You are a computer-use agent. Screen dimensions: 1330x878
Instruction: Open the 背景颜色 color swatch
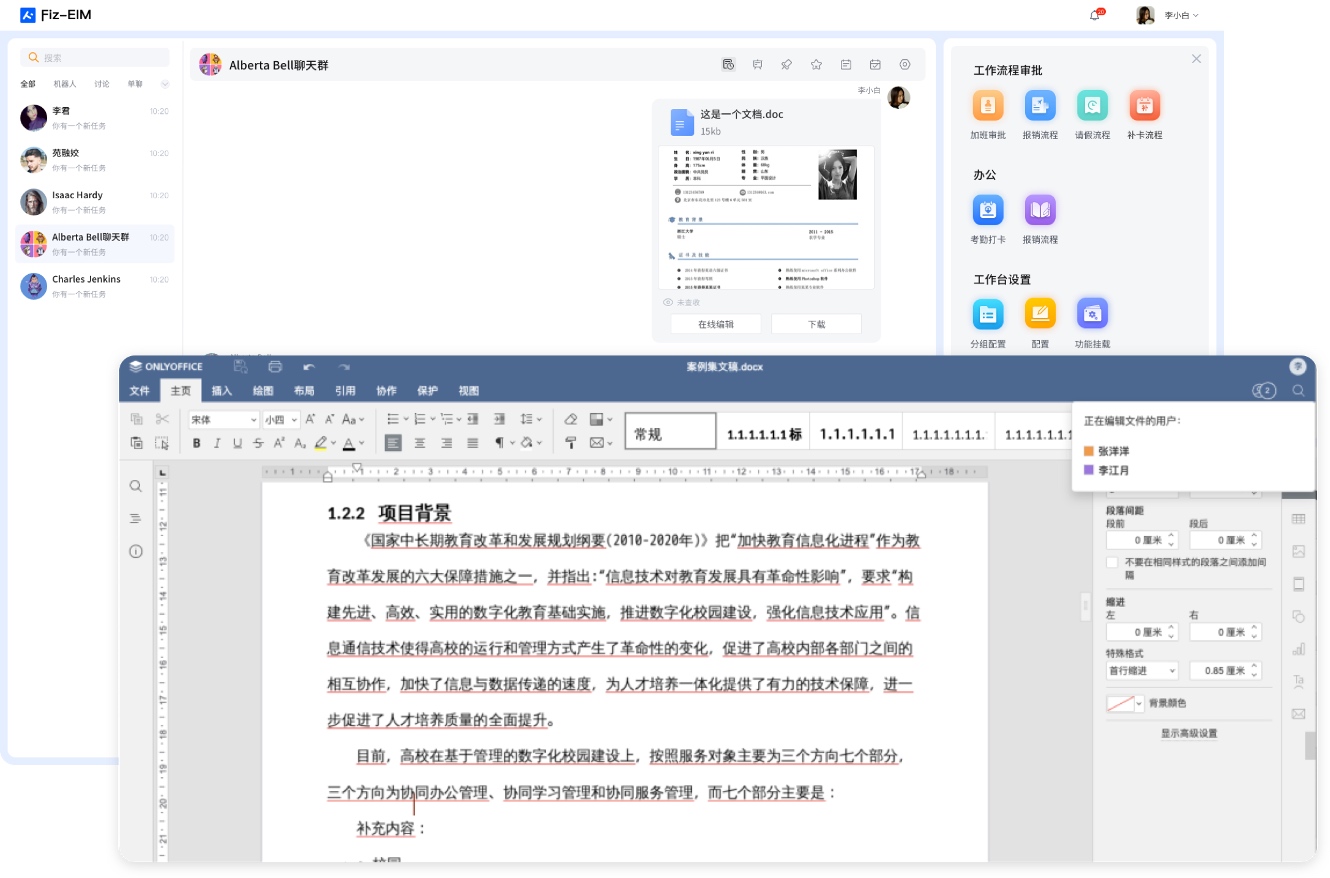(x=1125, y=704)
